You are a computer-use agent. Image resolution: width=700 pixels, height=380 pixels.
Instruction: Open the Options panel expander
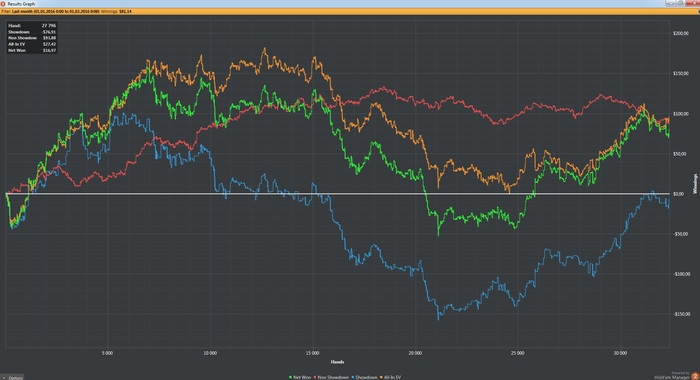(x=12, y=378)
